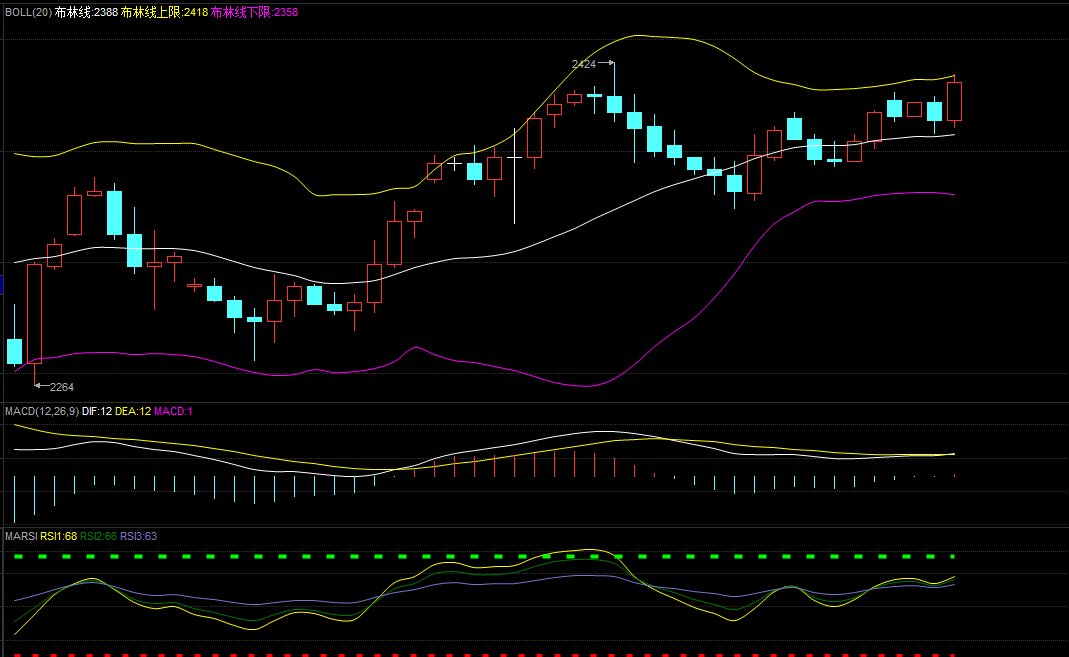Select the yellow RSI1:68 label
This screenshot has width=1069, height=657.
pos(59,536)
